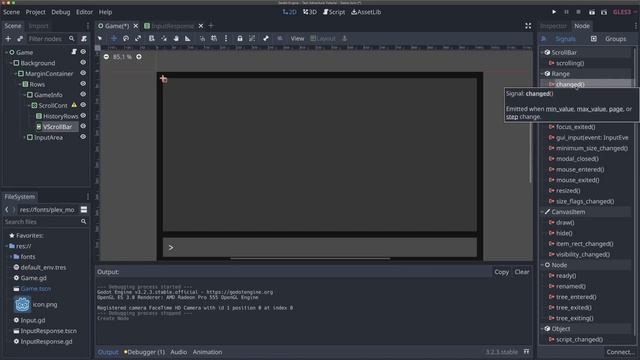640x360 pixels.
Task: Click ScrollCont warning triangle icon
Action: pyautogui.click(x=74, y=105)
